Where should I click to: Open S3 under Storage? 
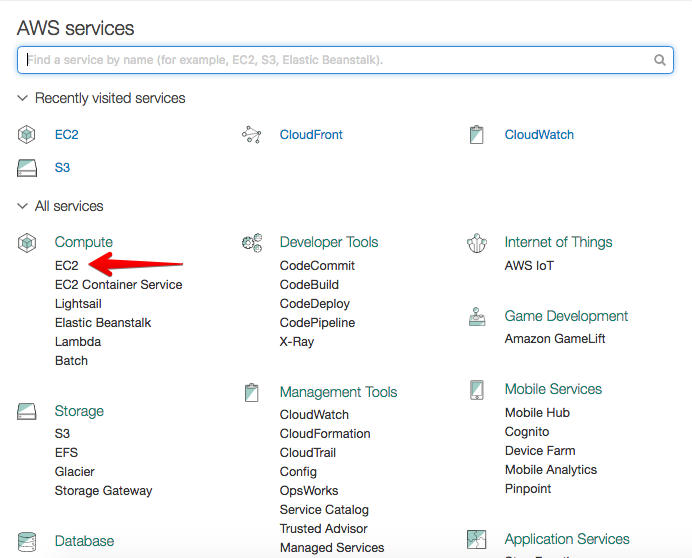62,434
